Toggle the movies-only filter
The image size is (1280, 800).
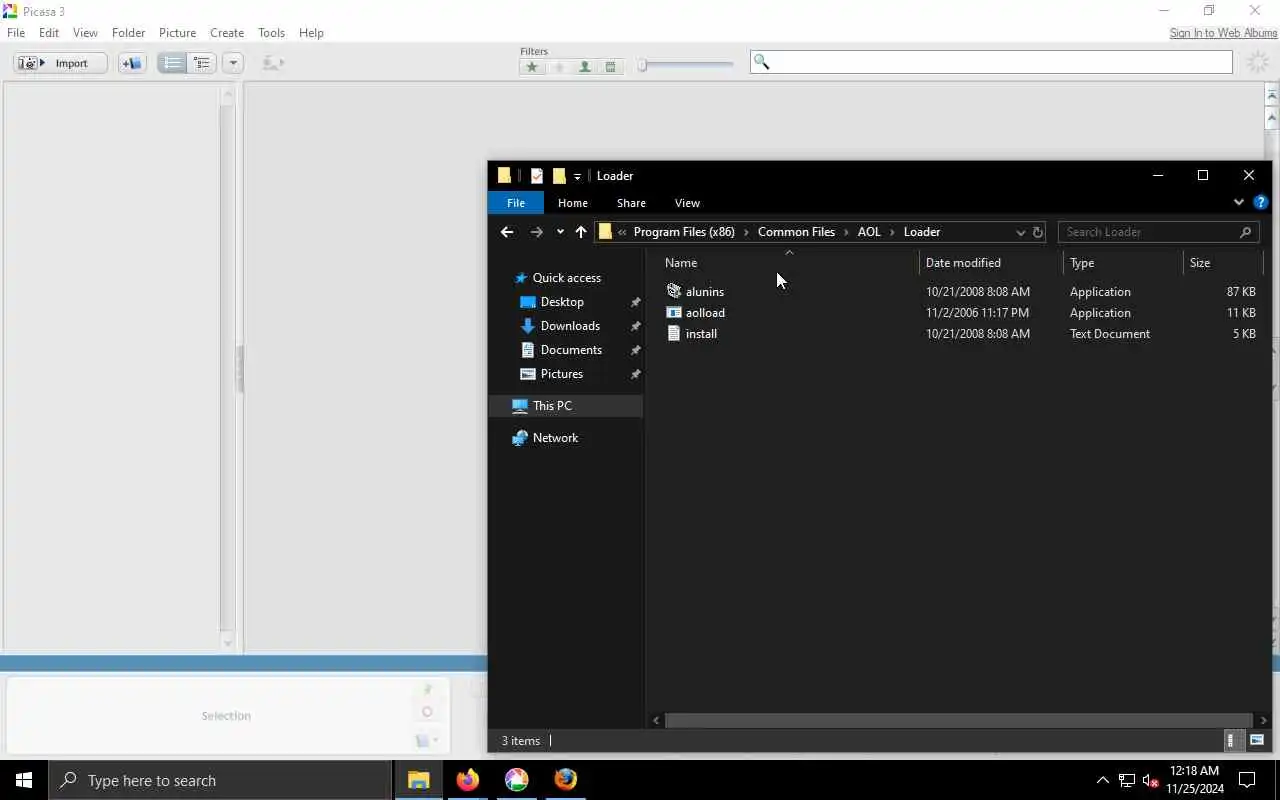[x=610, y=67]
